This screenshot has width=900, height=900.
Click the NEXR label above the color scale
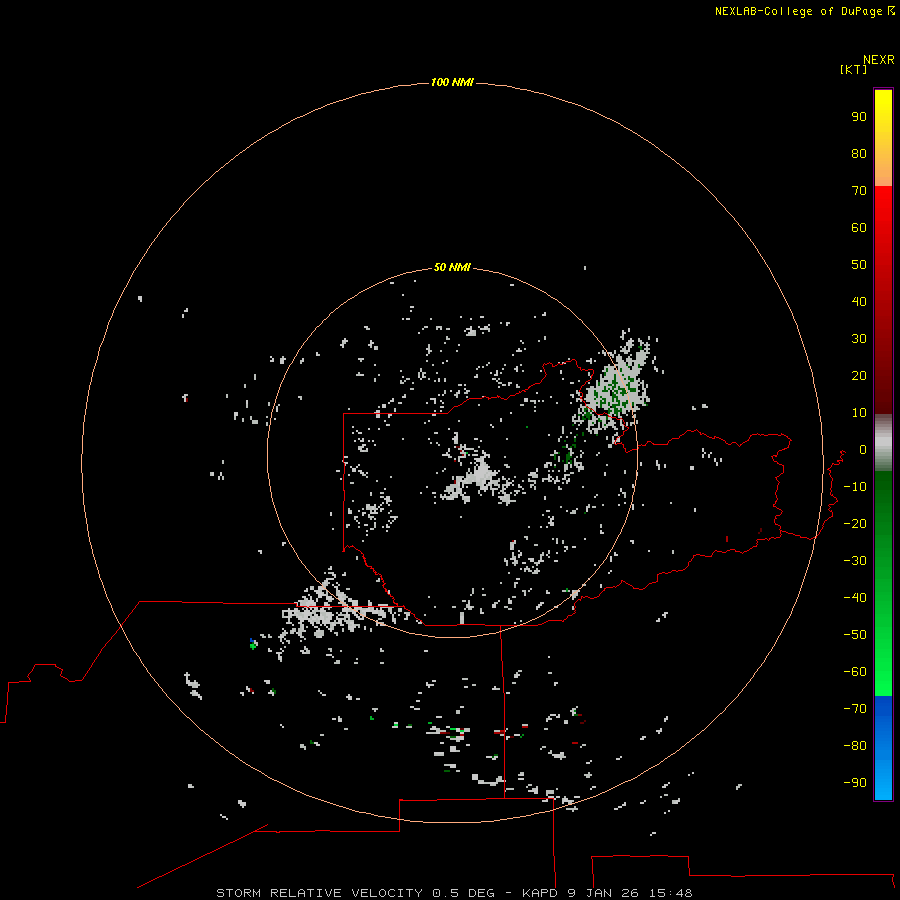pyautogui.click(x=879, y=60)
